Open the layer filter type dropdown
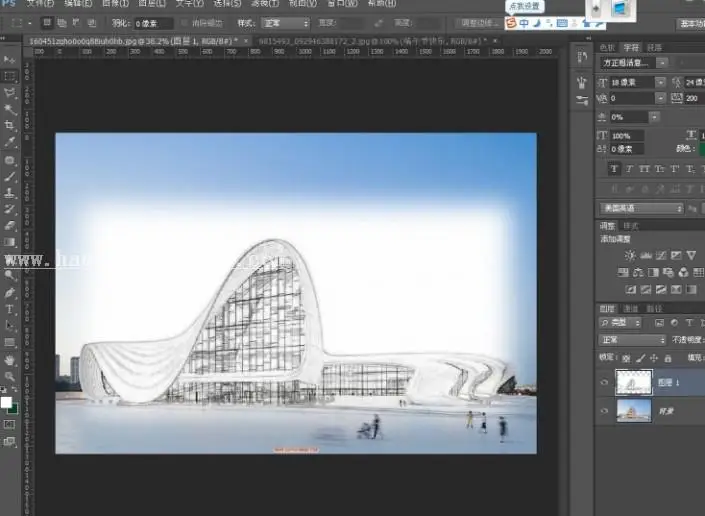 (x=620, y=322)
